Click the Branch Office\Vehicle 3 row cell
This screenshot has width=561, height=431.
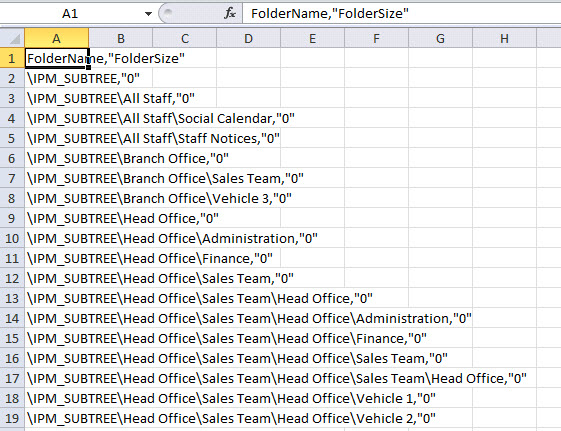57,199
